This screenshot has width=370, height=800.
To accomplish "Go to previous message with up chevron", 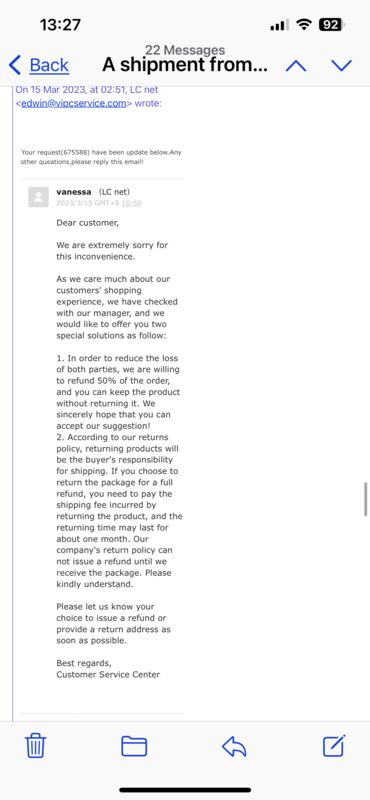I will (296, 65).
